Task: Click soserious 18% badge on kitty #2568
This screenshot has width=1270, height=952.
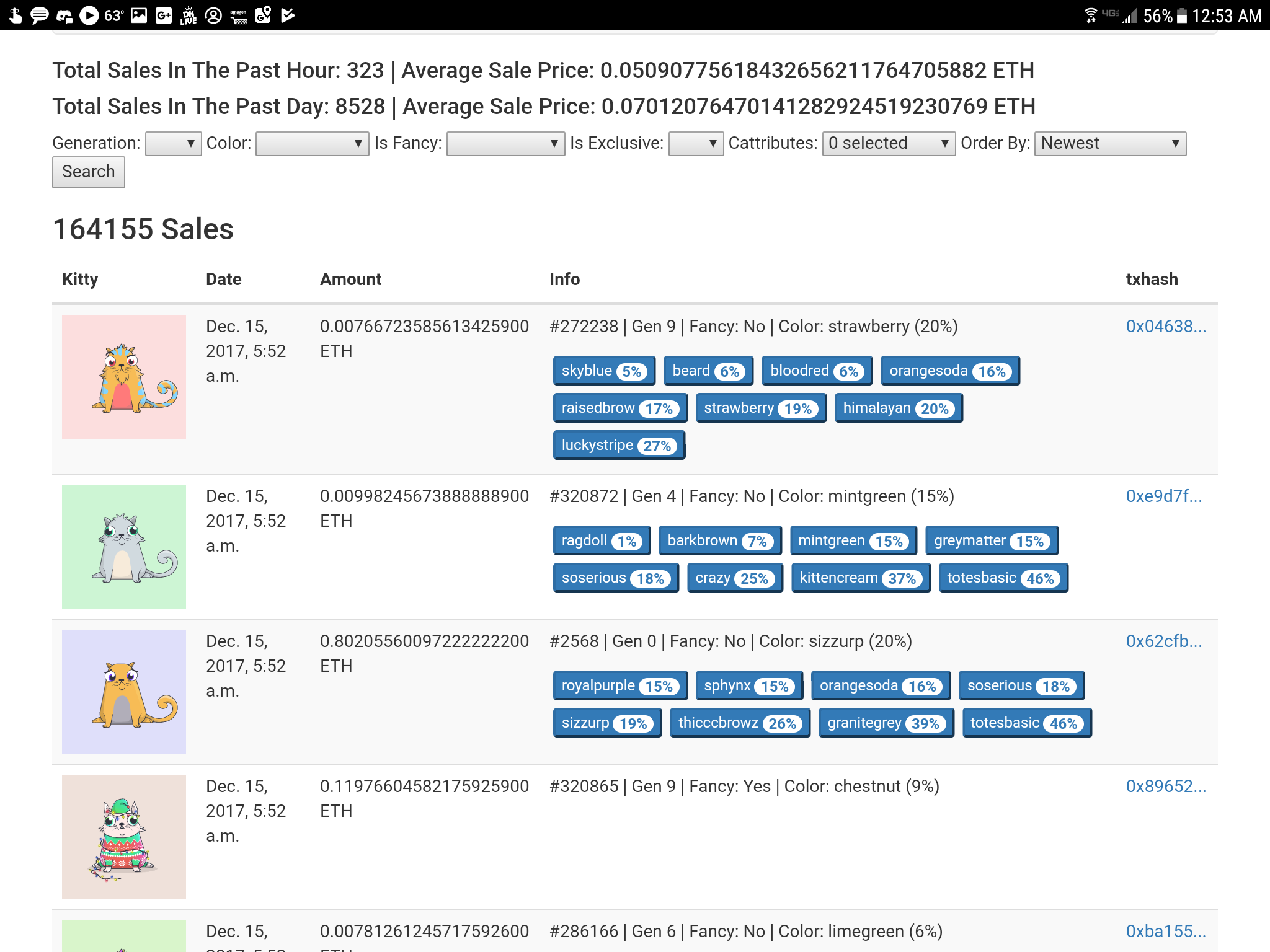Action: (x=1021, y=685)
